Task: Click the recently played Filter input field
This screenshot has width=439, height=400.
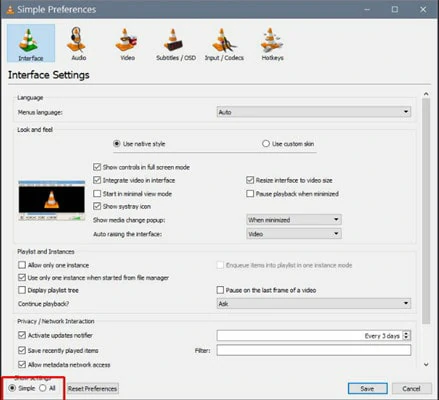Action: 314,350
